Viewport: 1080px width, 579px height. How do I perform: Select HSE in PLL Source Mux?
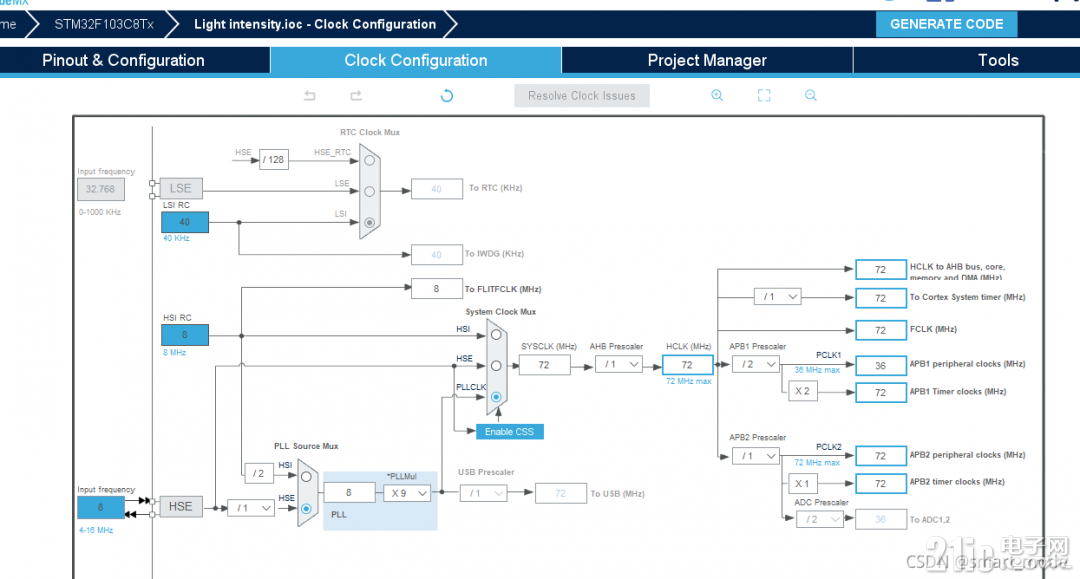pyautogui.click(x=307, y=508)
